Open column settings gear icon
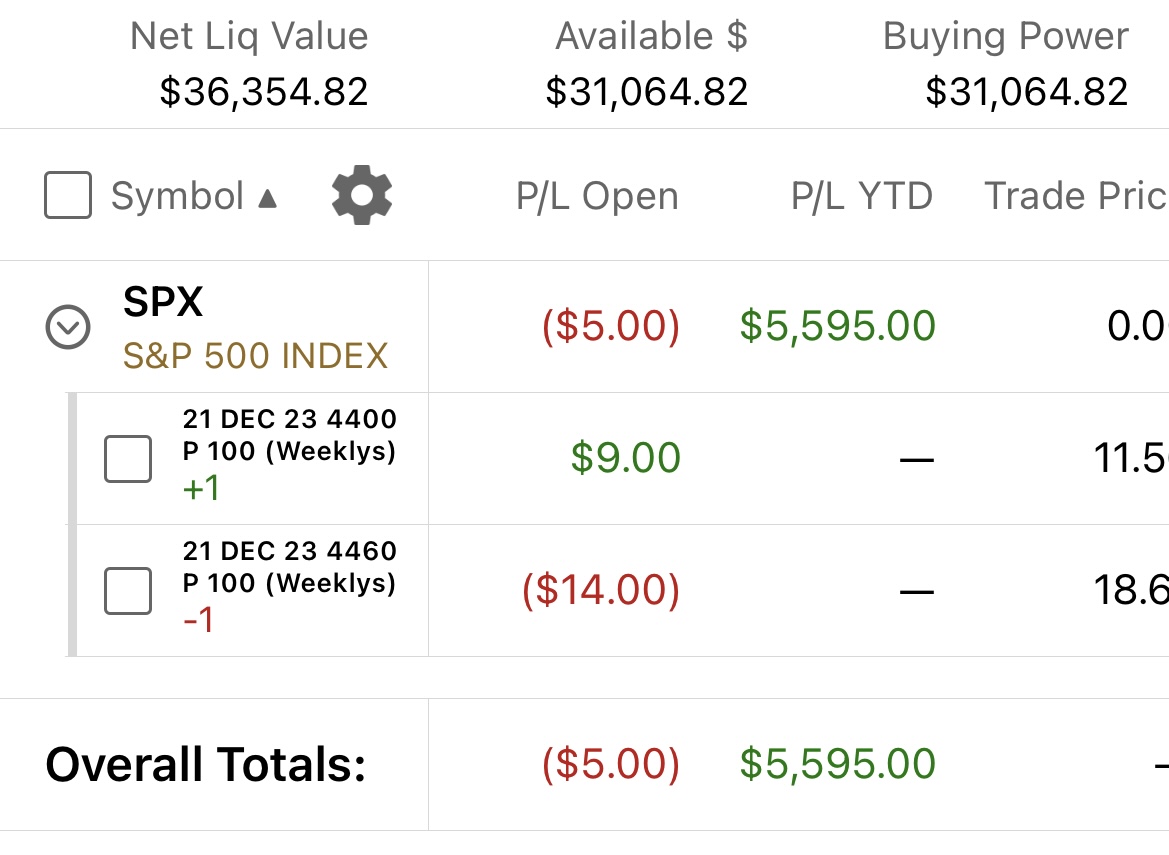1169x855 pixels. 362,195
